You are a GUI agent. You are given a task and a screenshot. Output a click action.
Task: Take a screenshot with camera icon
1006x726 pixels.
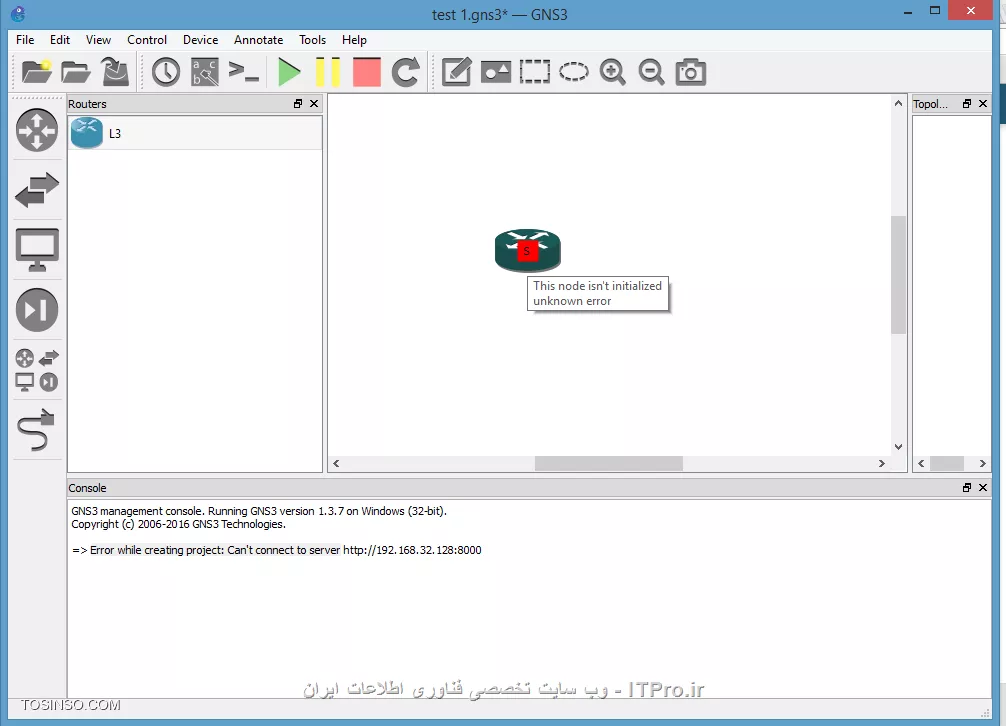[691, 72]
